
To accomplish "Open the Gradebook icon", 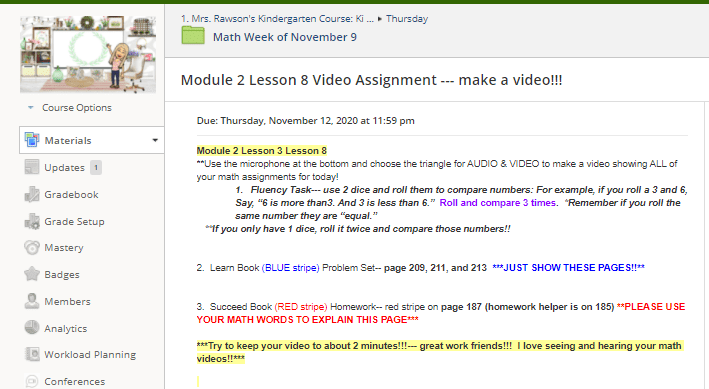I will pos(32,194).
